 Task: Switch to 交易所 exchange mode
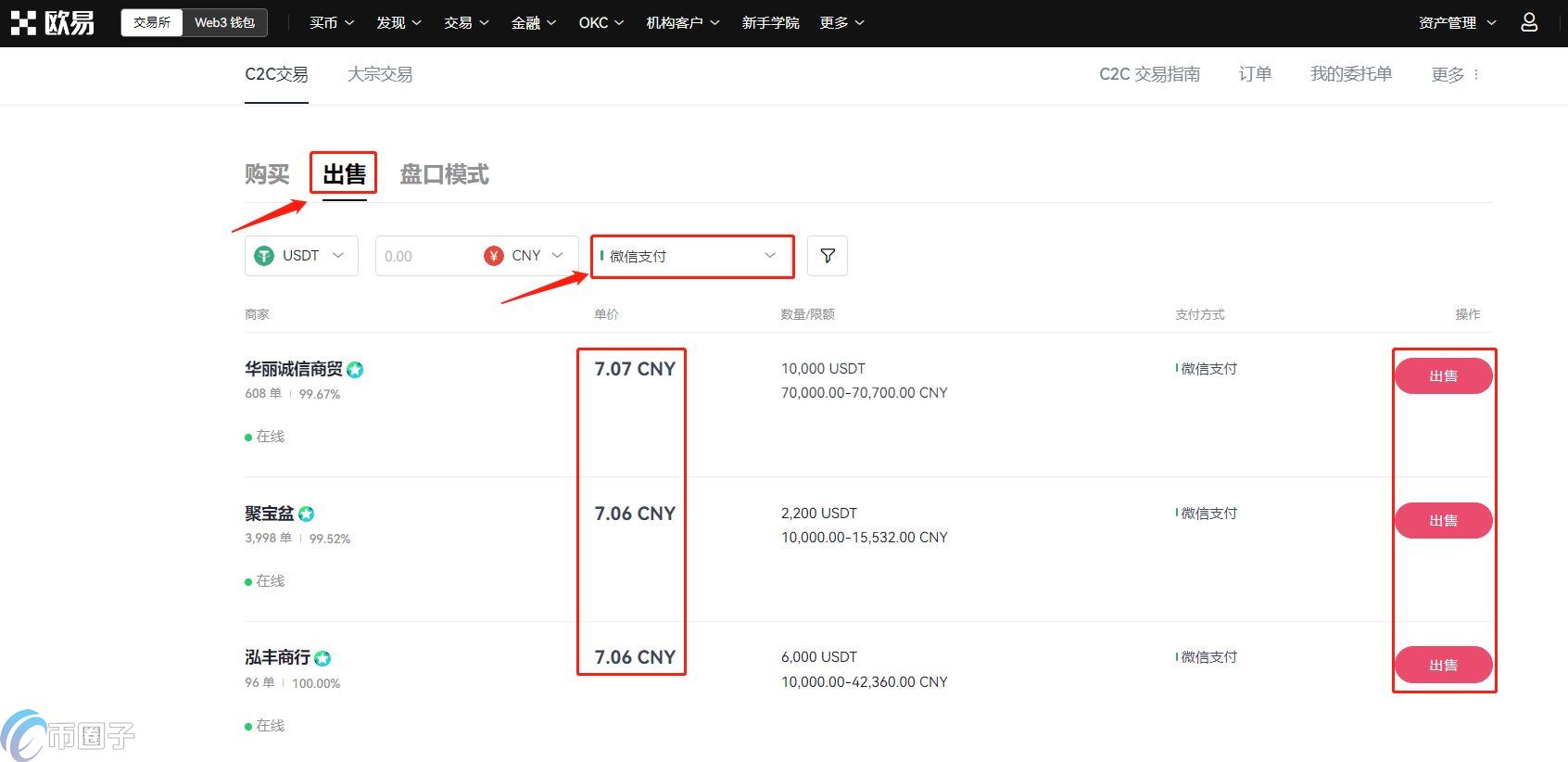(x=152, y=23)
